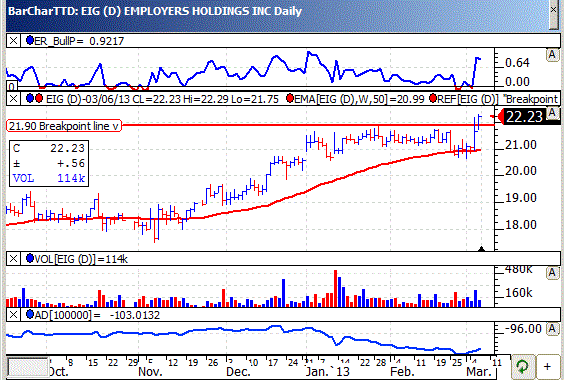Click the green refresh icon
The height and width of the screenshot is (380, 564).
(522, 367)
